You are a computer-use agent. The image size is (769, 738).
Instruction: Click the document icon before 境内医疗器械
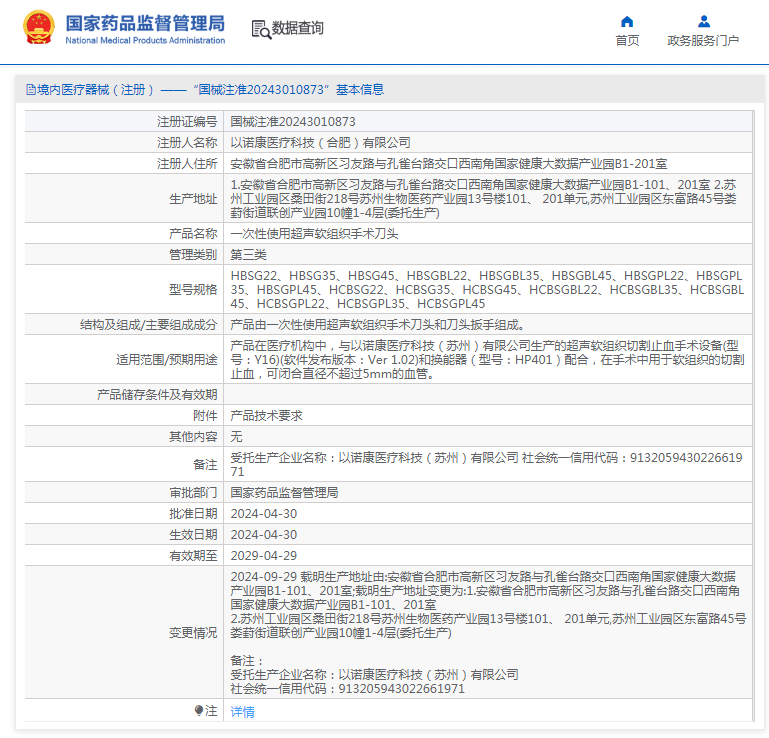[30, 90]
